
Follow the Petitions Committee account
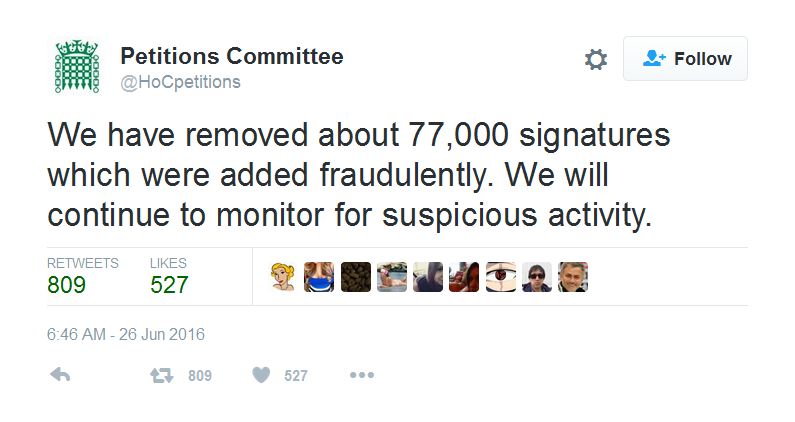point(685,59)
